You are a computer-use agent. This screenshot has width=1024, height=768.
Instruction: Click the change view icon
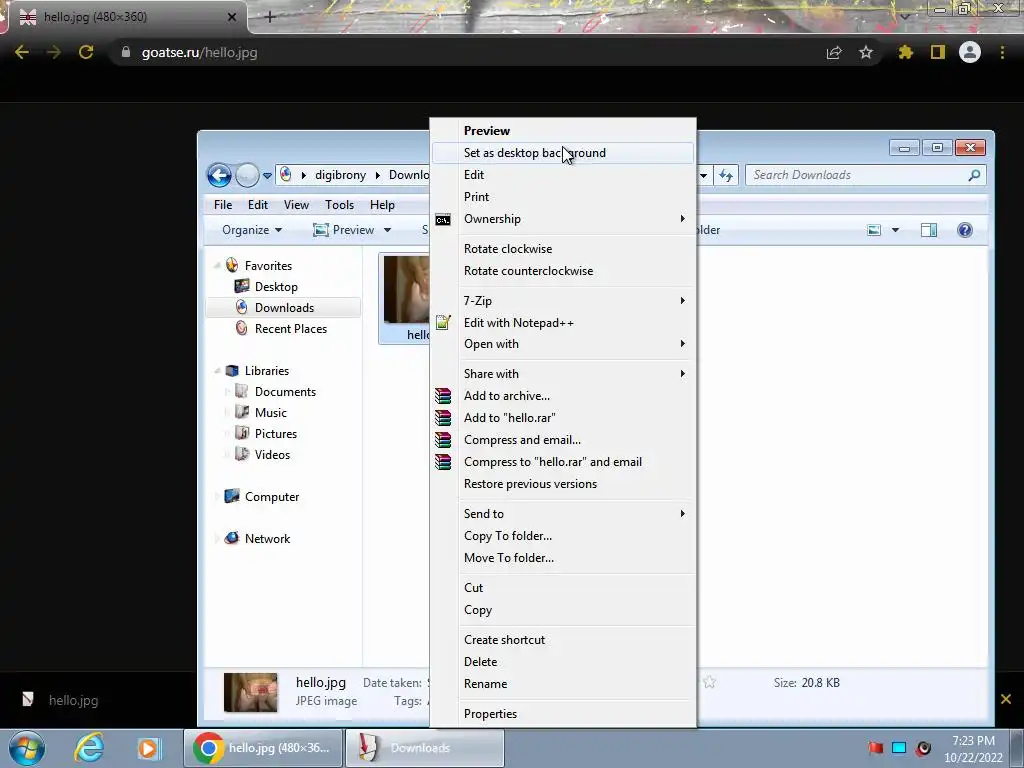click(874, 230)
